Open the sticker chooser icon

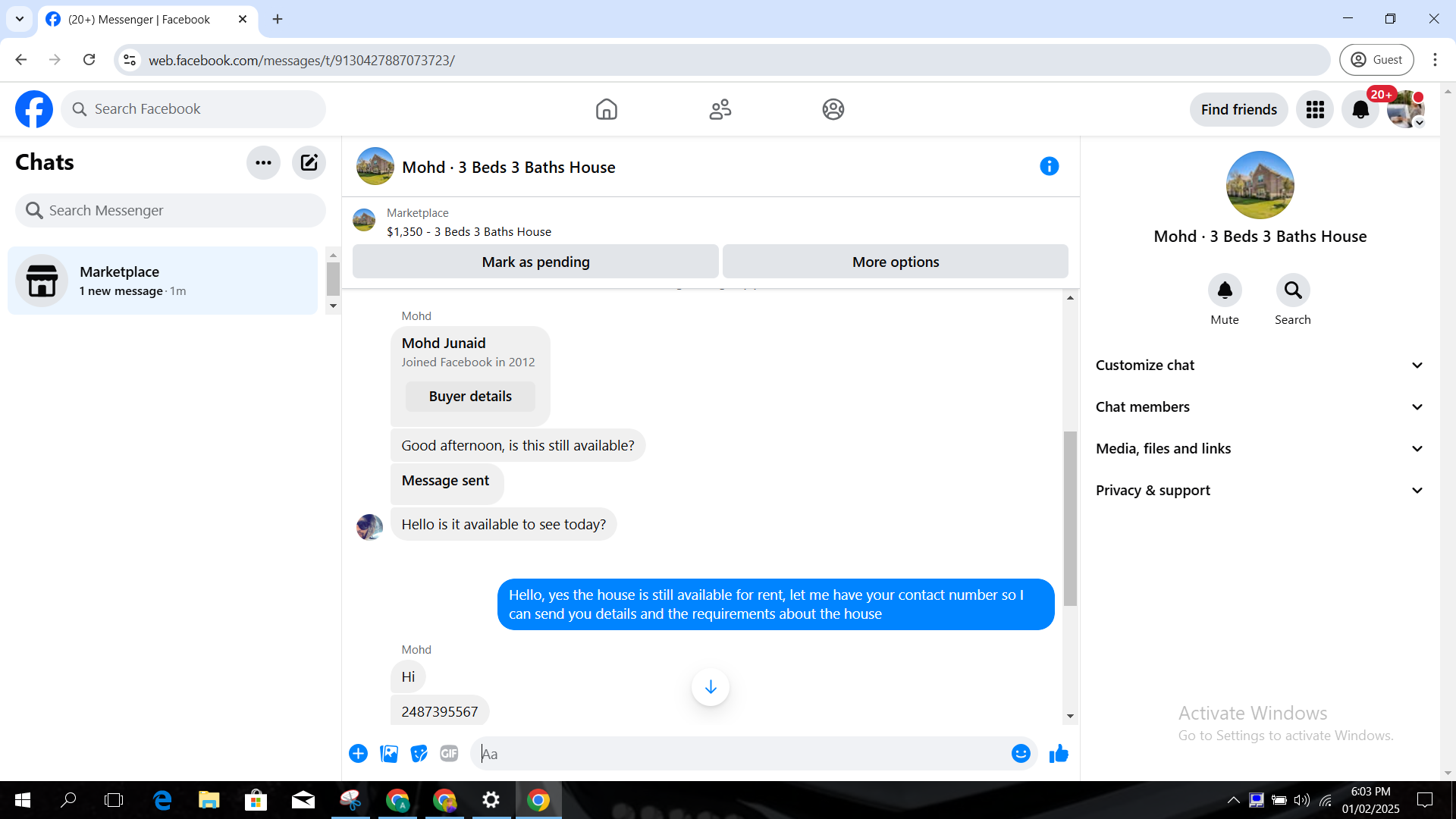(419, 754)
